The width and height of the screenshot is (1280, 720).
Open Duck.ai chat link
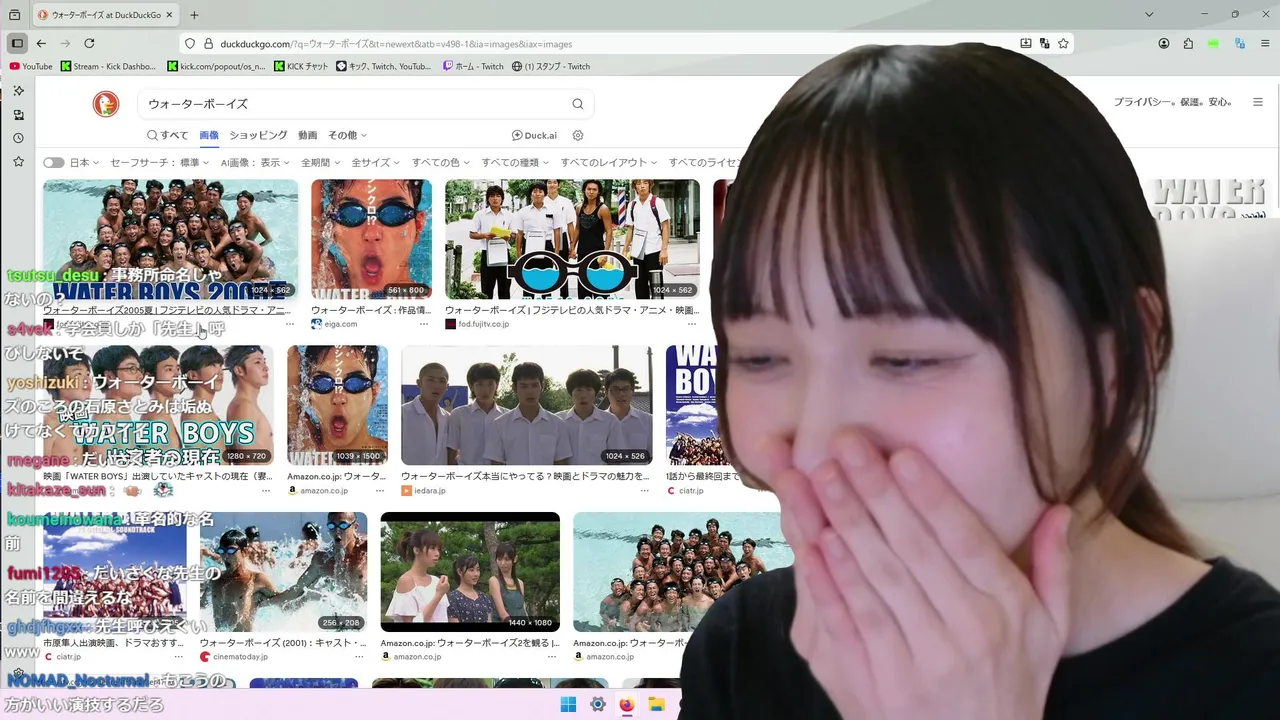[534, 135]
